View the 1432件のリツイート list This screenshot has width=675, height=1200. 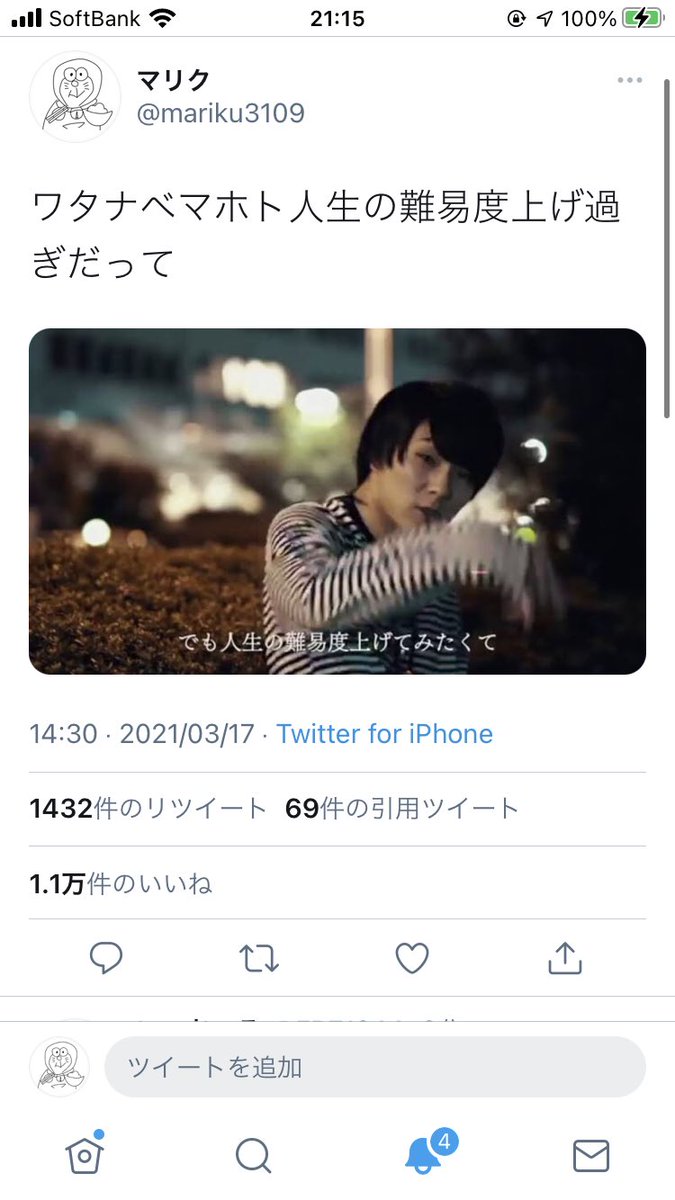click(148, 808)
